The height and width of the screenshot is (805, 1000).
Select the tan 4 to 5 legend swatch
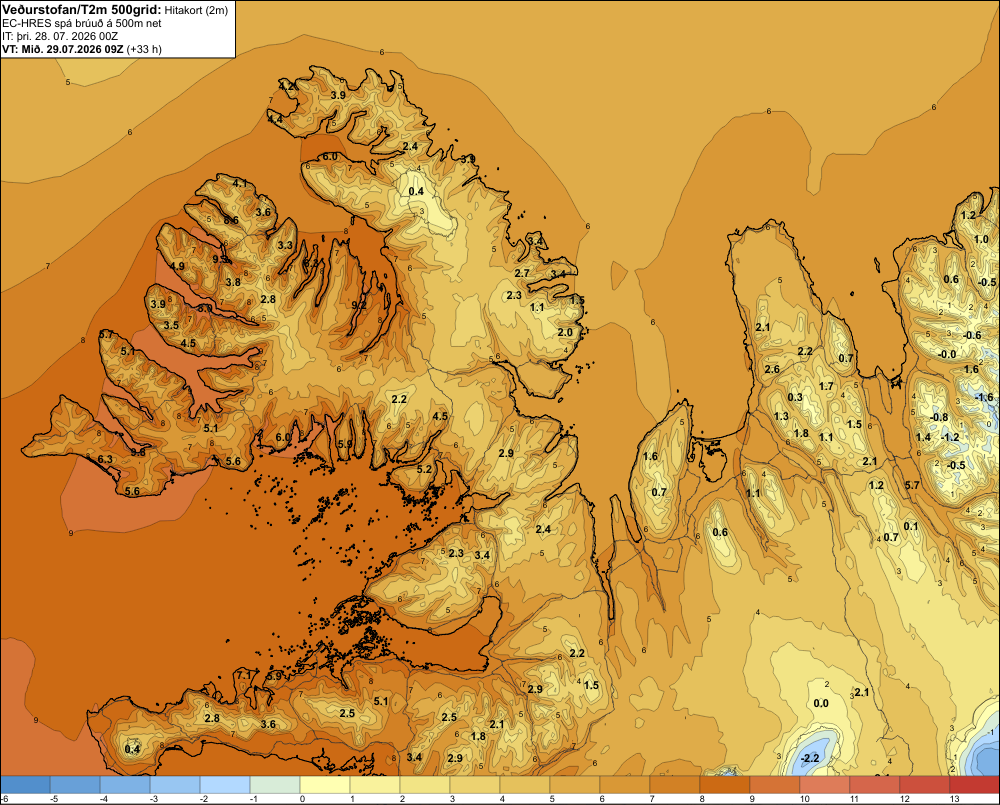coord(525,784)
